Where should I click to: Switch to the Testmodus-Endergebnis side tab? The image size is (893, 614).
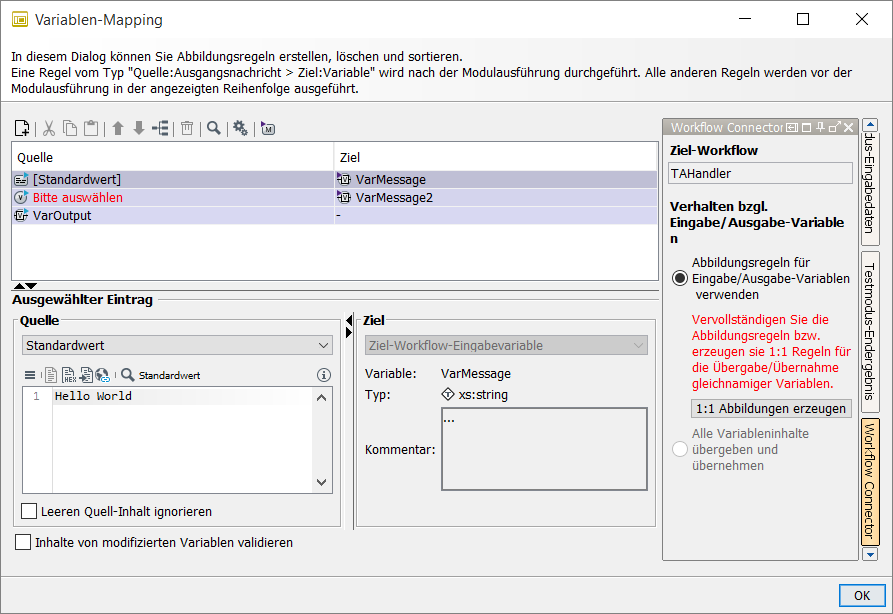coord(869,332)
